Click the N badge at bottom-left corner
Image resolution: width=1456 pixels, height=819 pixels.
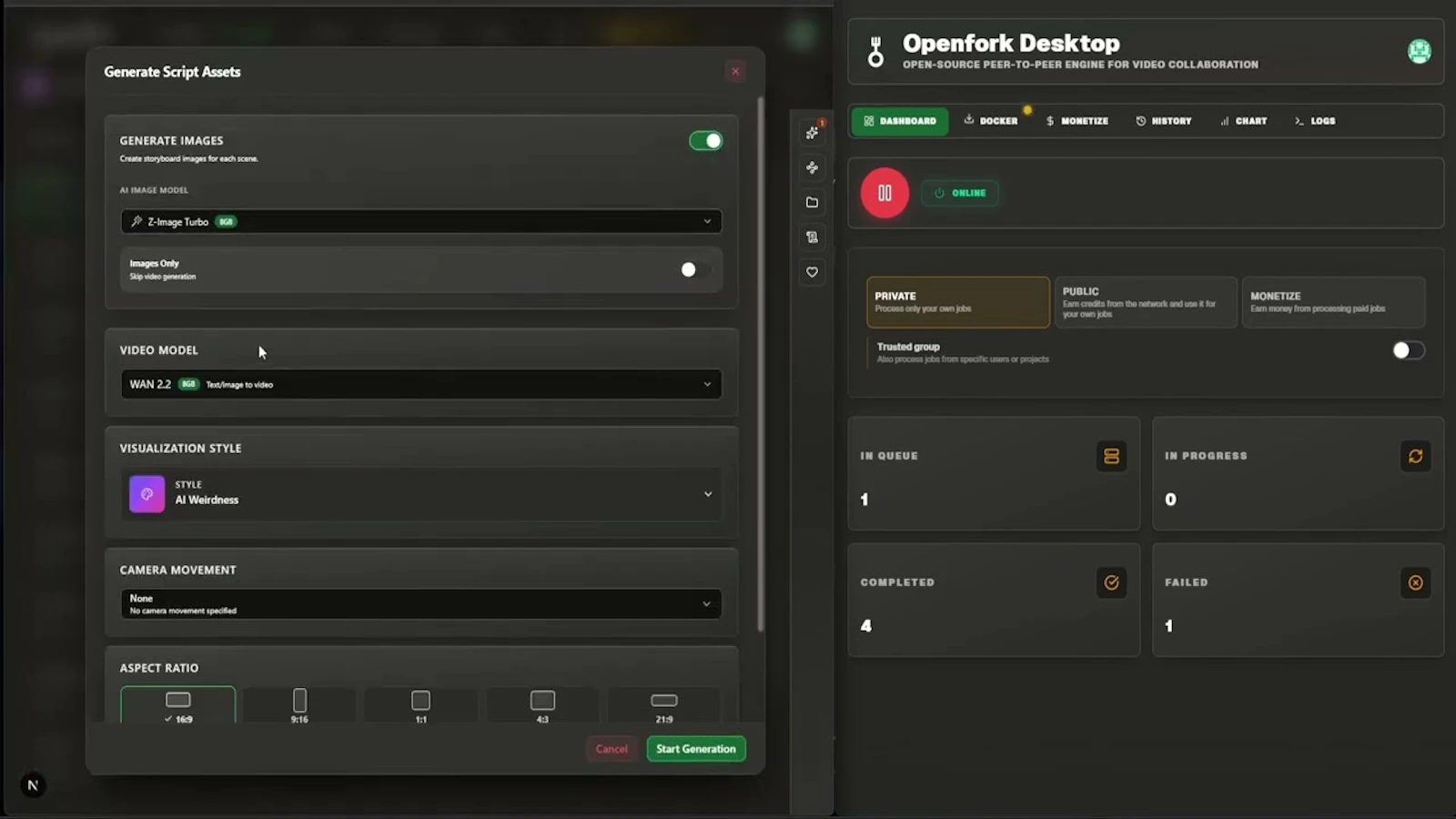[33, 785]
